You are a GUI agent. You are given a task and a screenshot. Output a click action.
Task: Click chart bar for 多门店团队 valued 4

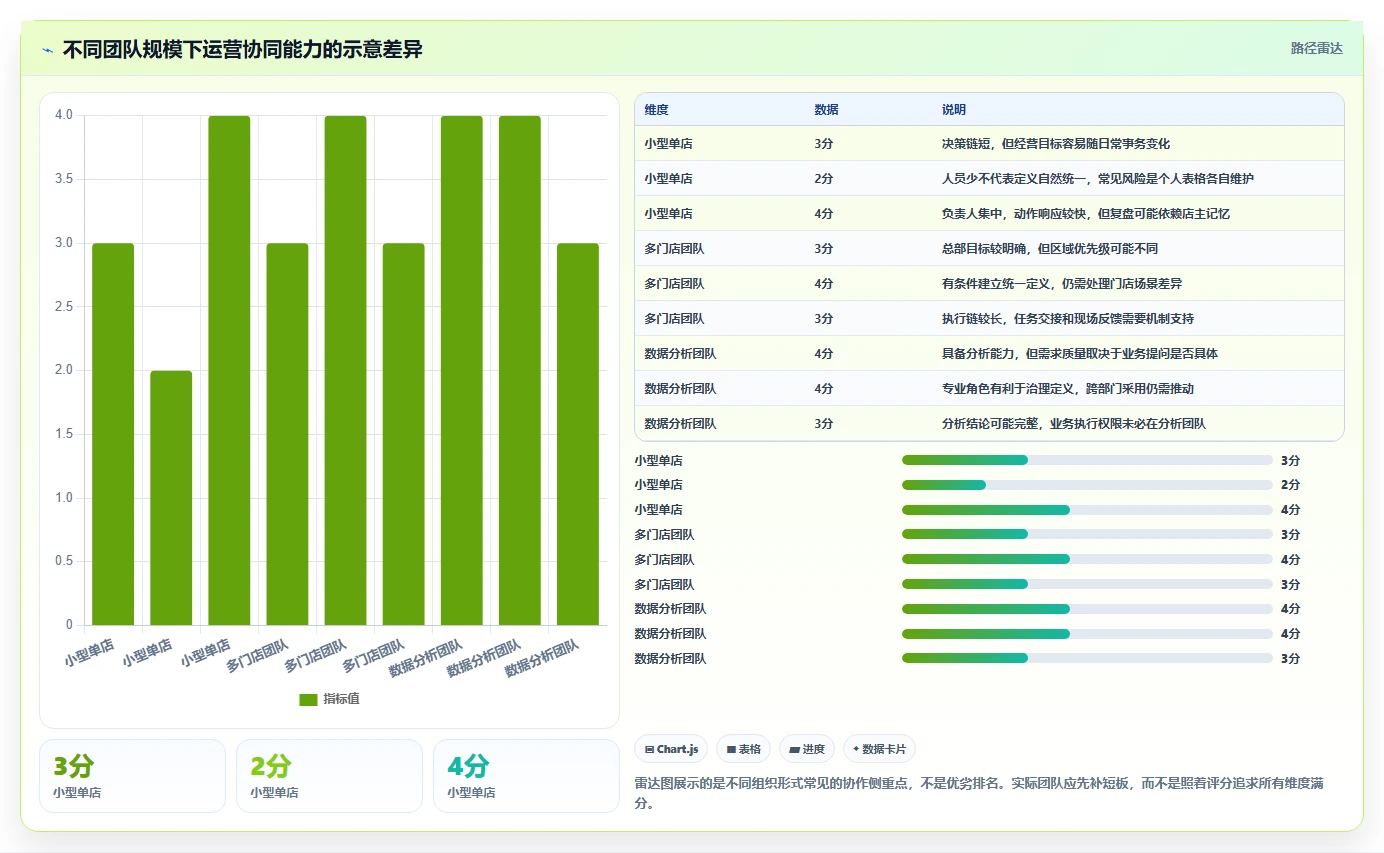coord(345,371)
